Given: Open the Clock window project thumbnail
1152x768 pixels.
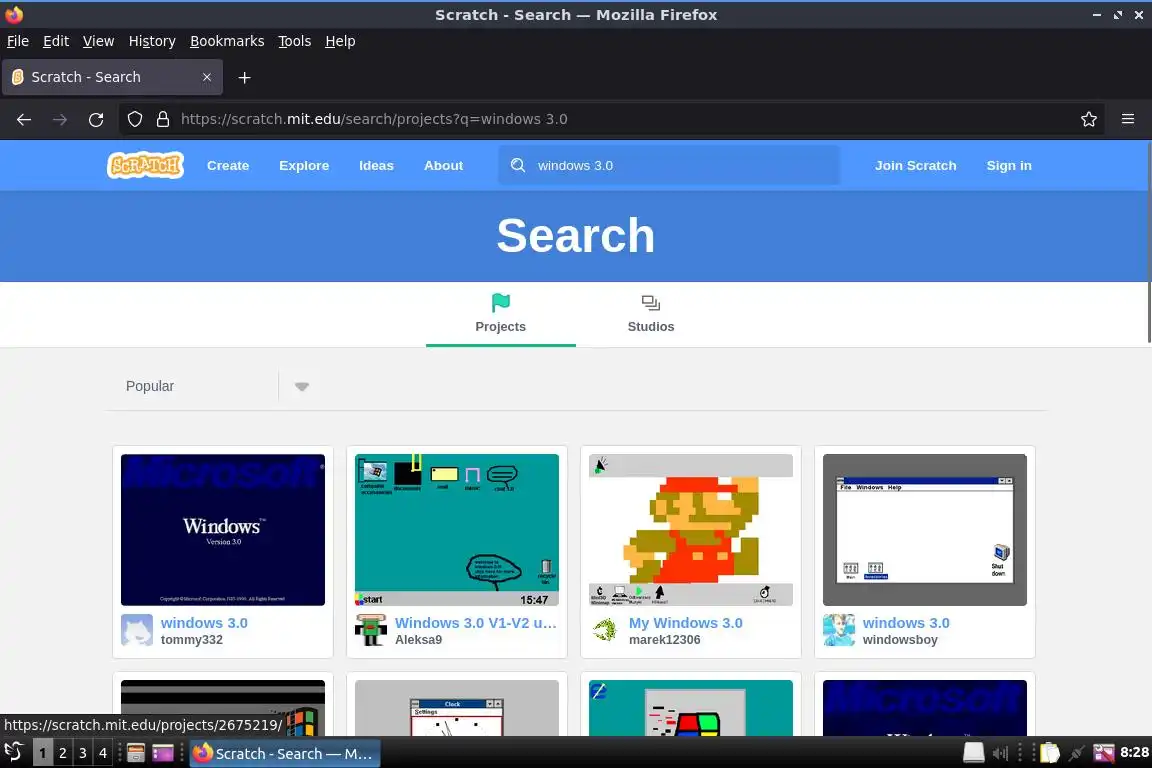Looking at the screenshot, I should (x=456, y=707).
